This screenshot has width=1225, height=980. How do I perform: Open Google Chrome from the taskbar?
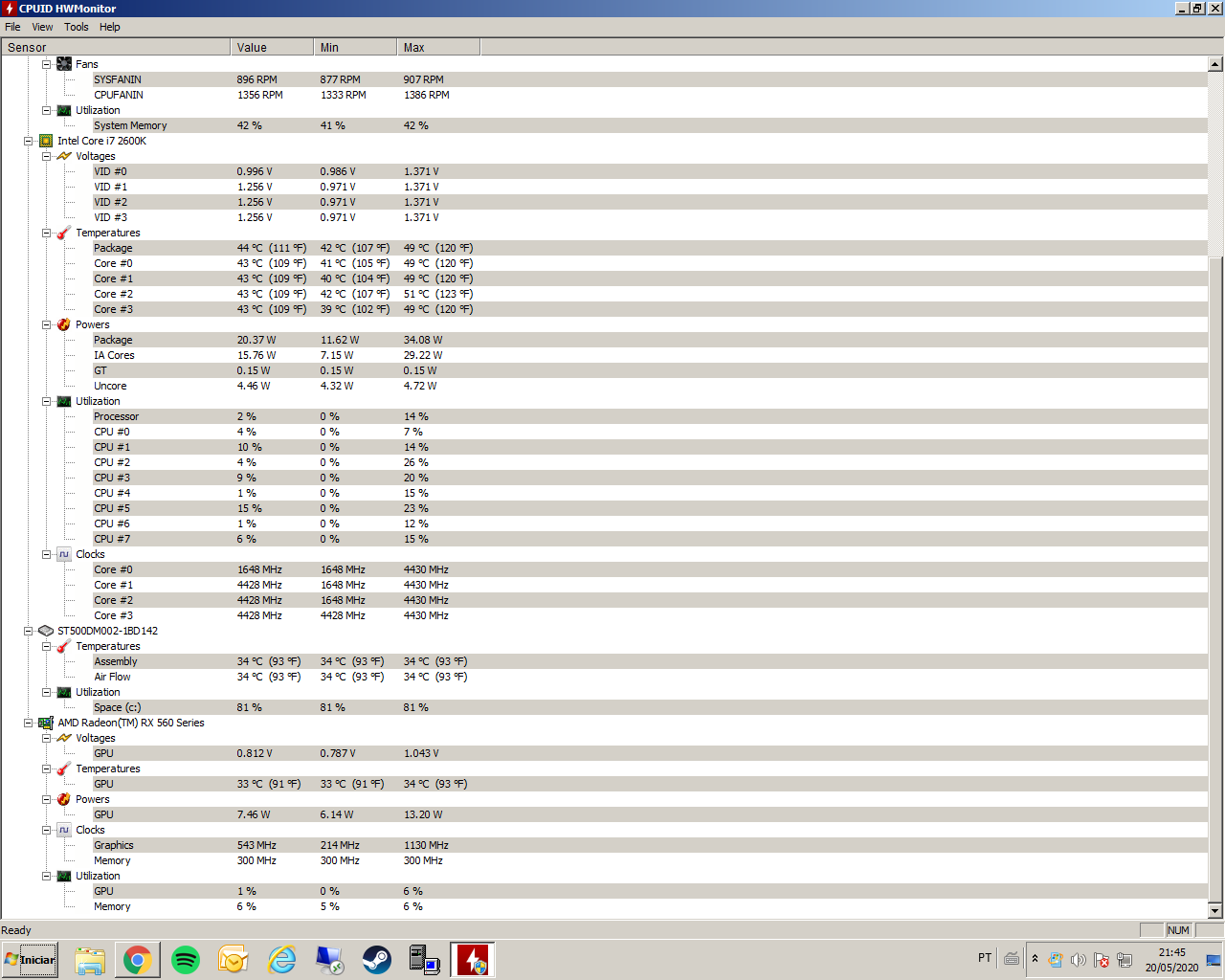click(x=138, y=960)
